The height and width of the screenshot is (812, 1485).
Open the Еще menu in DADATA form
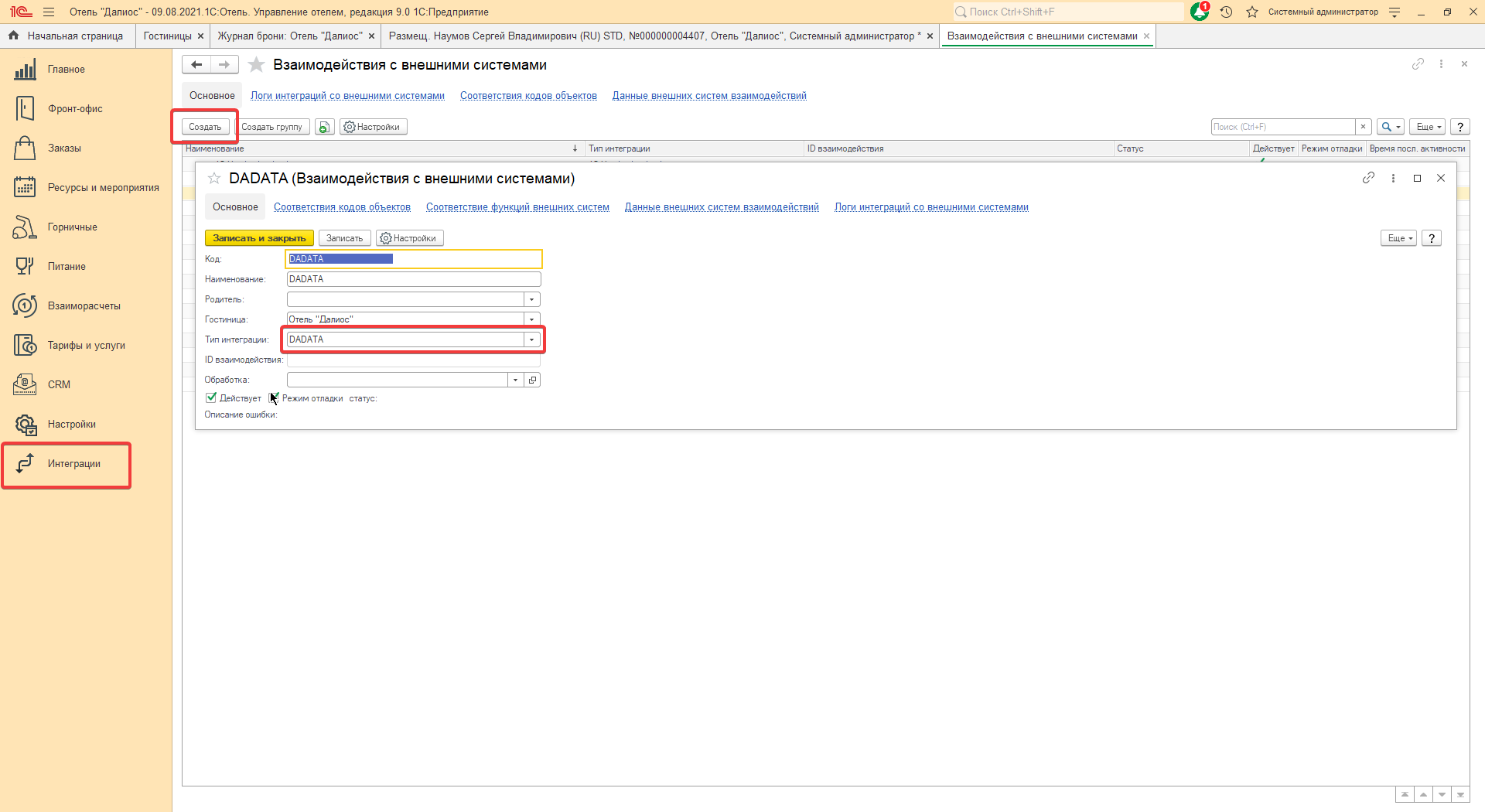1398,238
